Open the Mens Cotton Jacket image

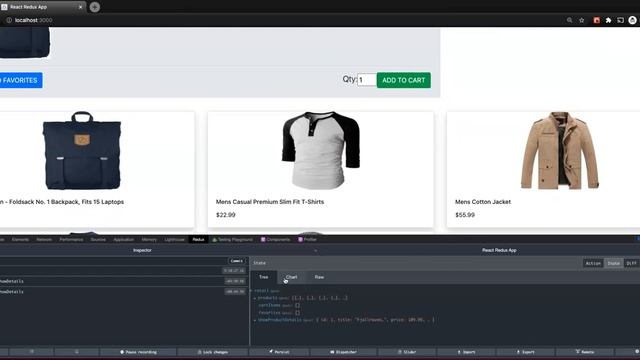(x=560, y=151)
